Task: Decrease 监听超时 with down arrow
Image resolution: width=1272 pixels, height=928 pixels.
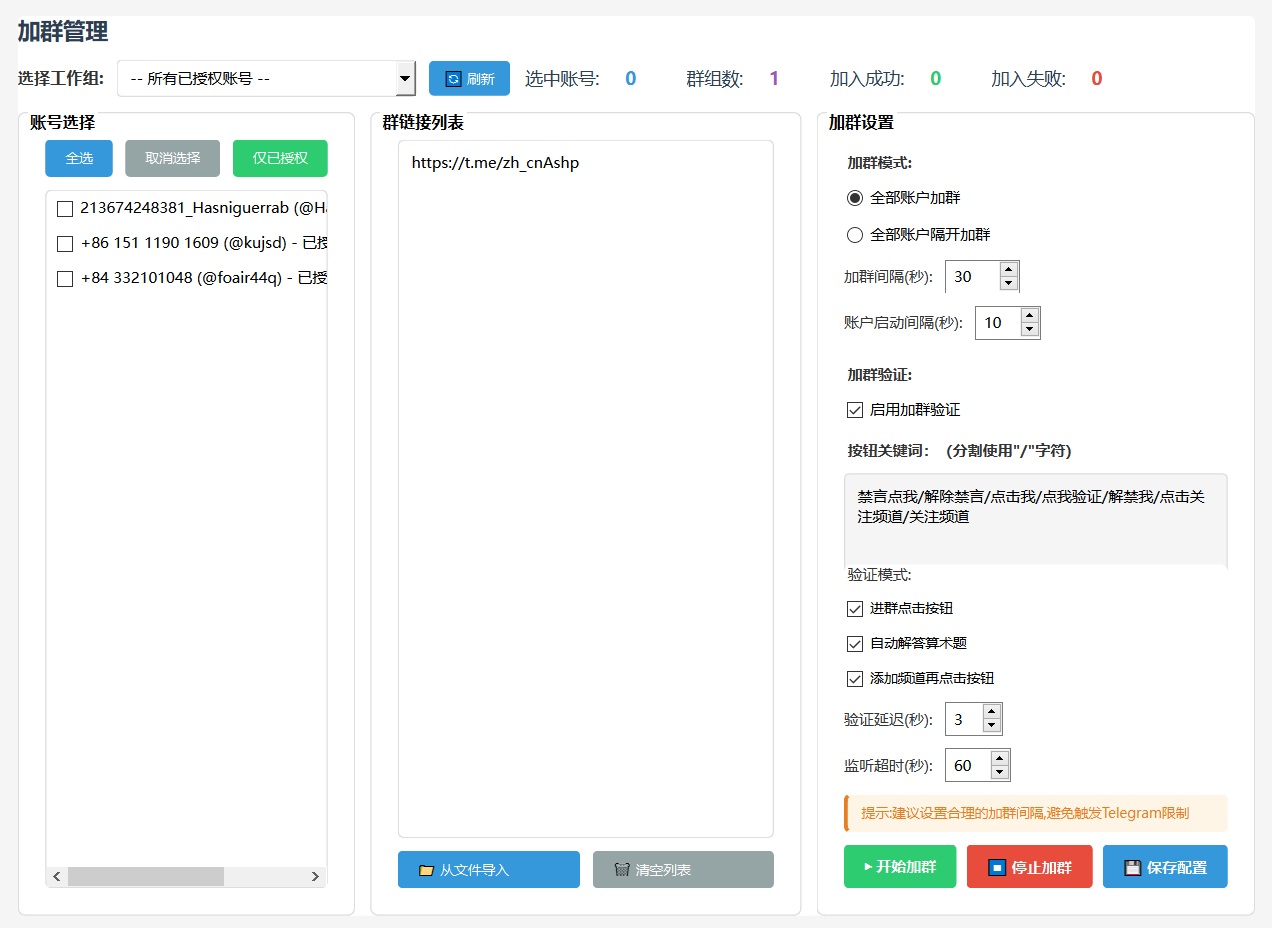Action: (999, 772)
